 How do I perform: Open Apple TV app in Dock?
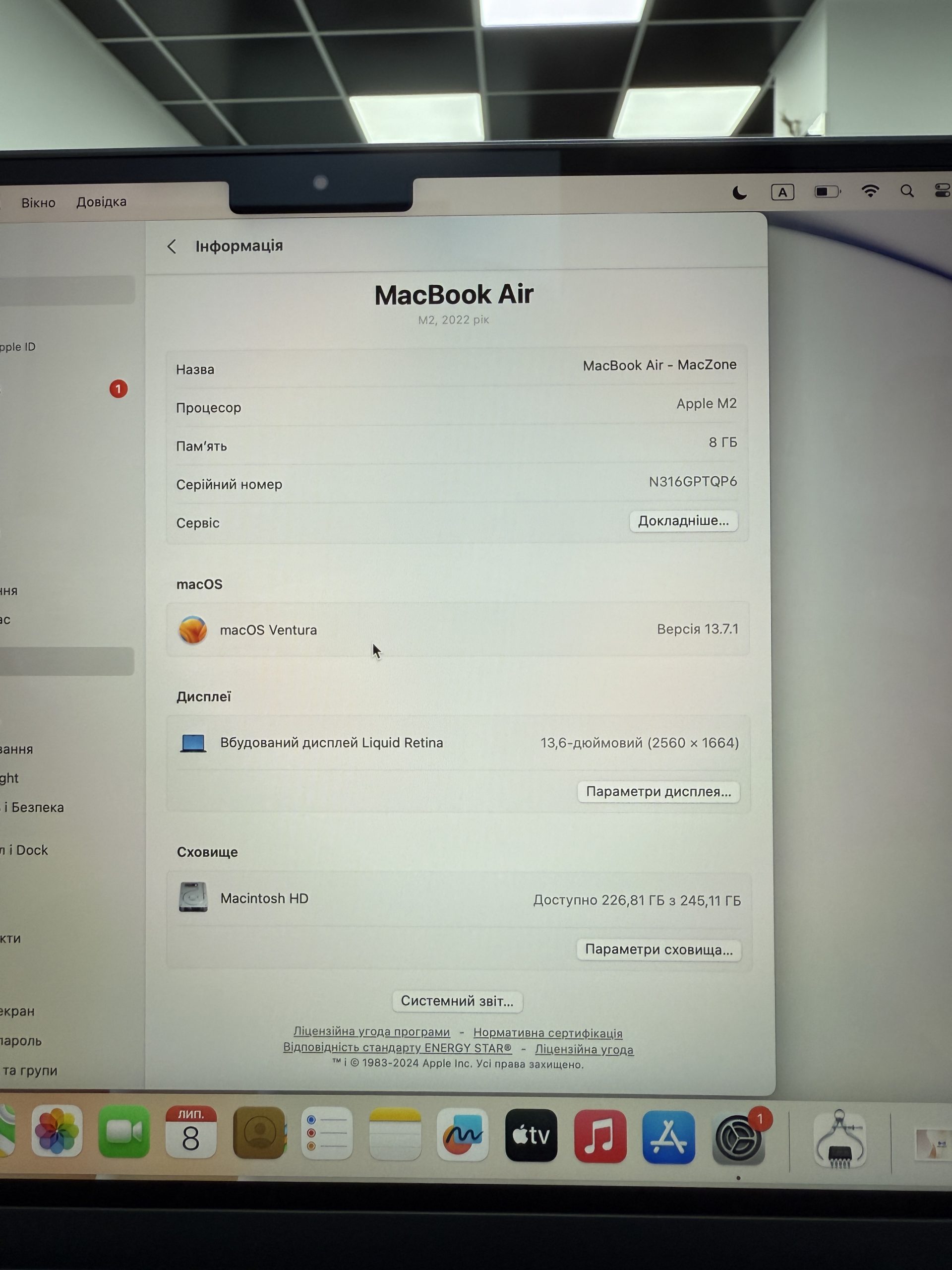click(531, 1135)
